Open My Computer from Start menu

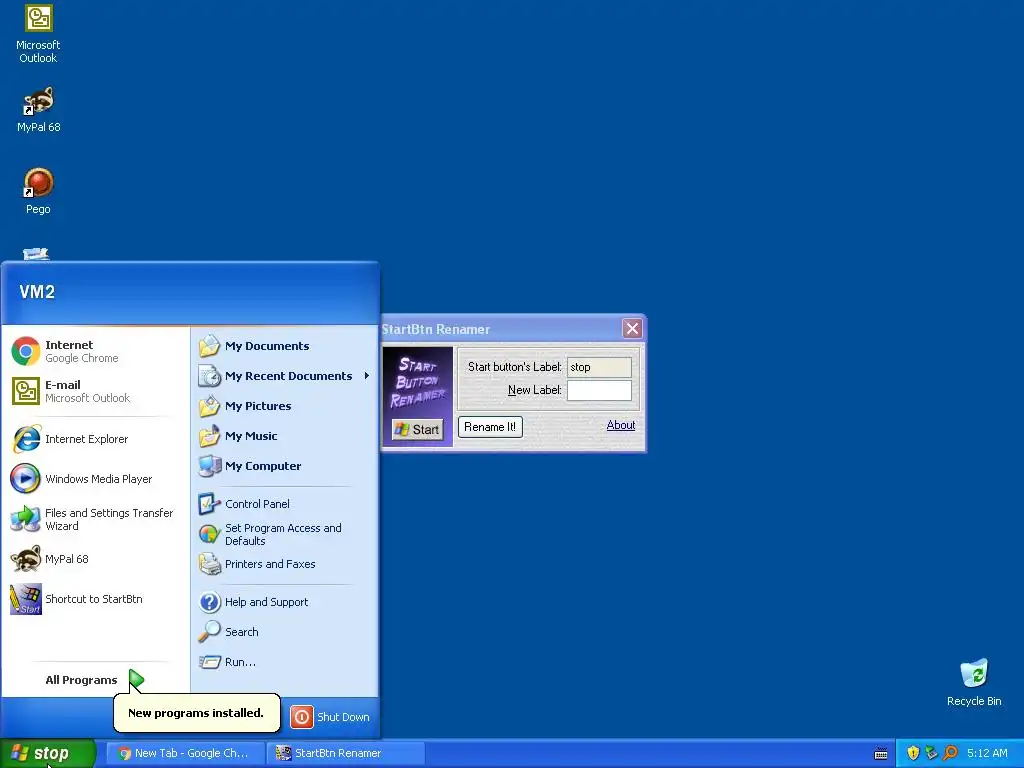point(284,466)
